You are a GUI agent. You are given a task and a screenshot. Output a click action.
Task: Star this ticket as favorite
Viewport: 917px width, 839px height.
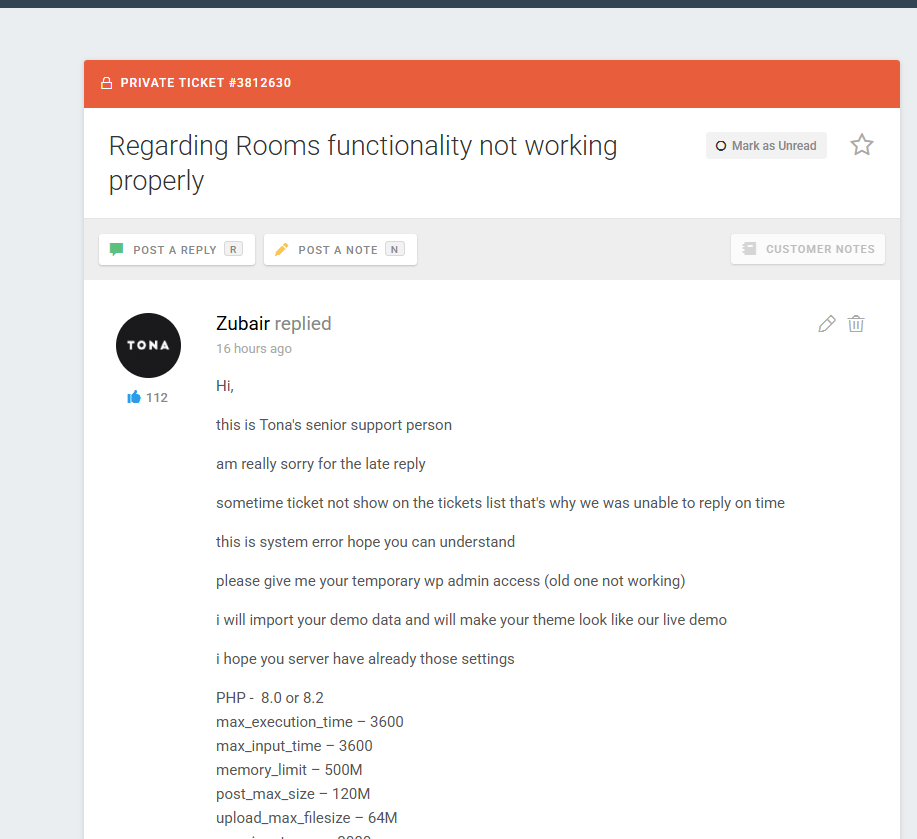click(861, 145)
